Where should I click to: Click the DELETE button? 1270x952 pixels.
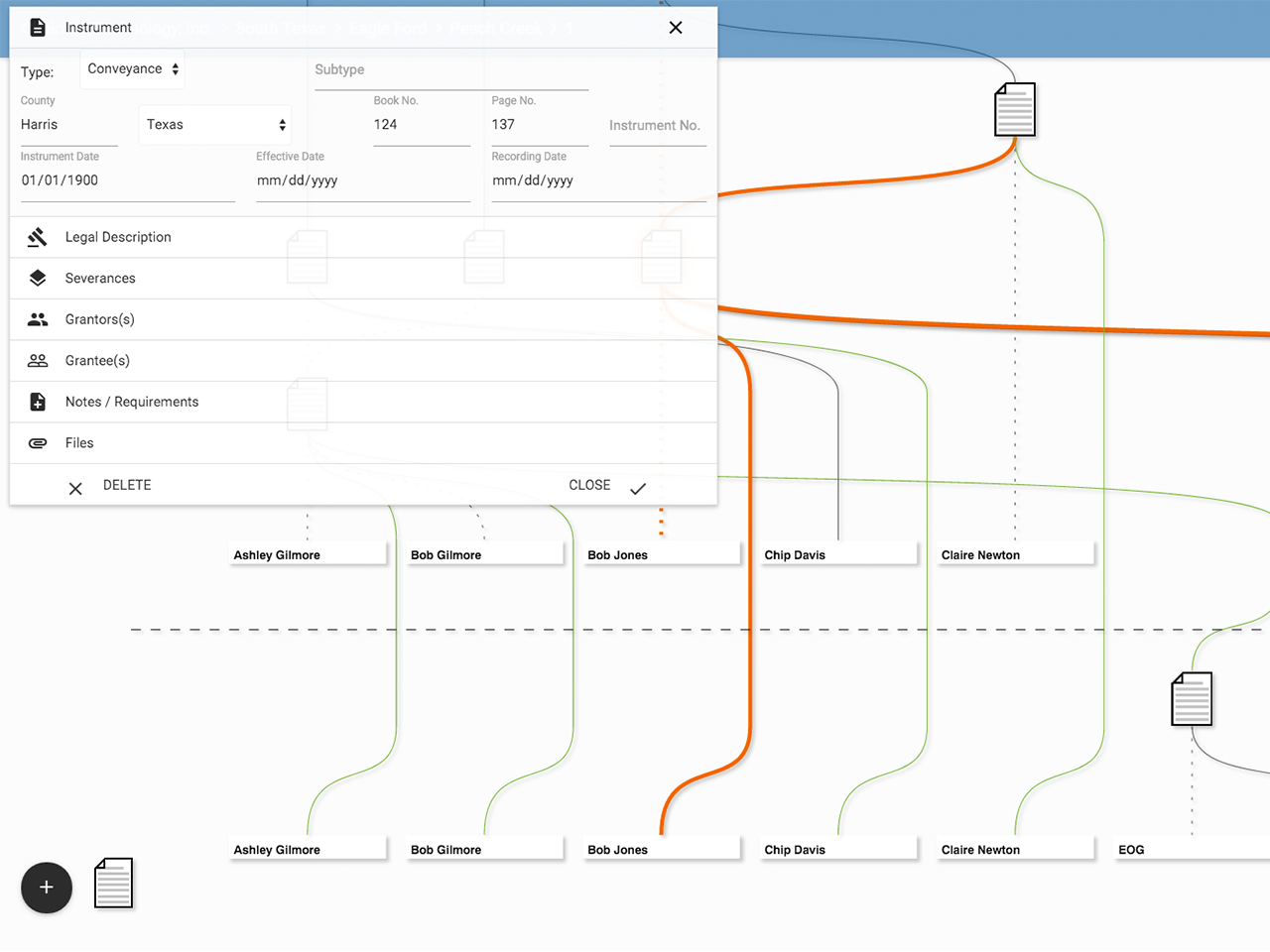[x=127, y=486]
